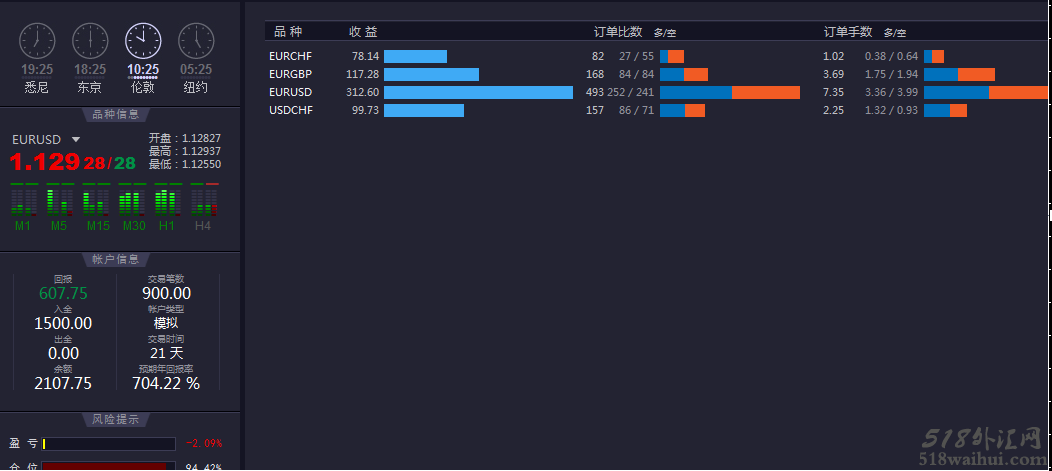
Task: Click the 开盘 price 1.12827
Action: pos(201,138)
